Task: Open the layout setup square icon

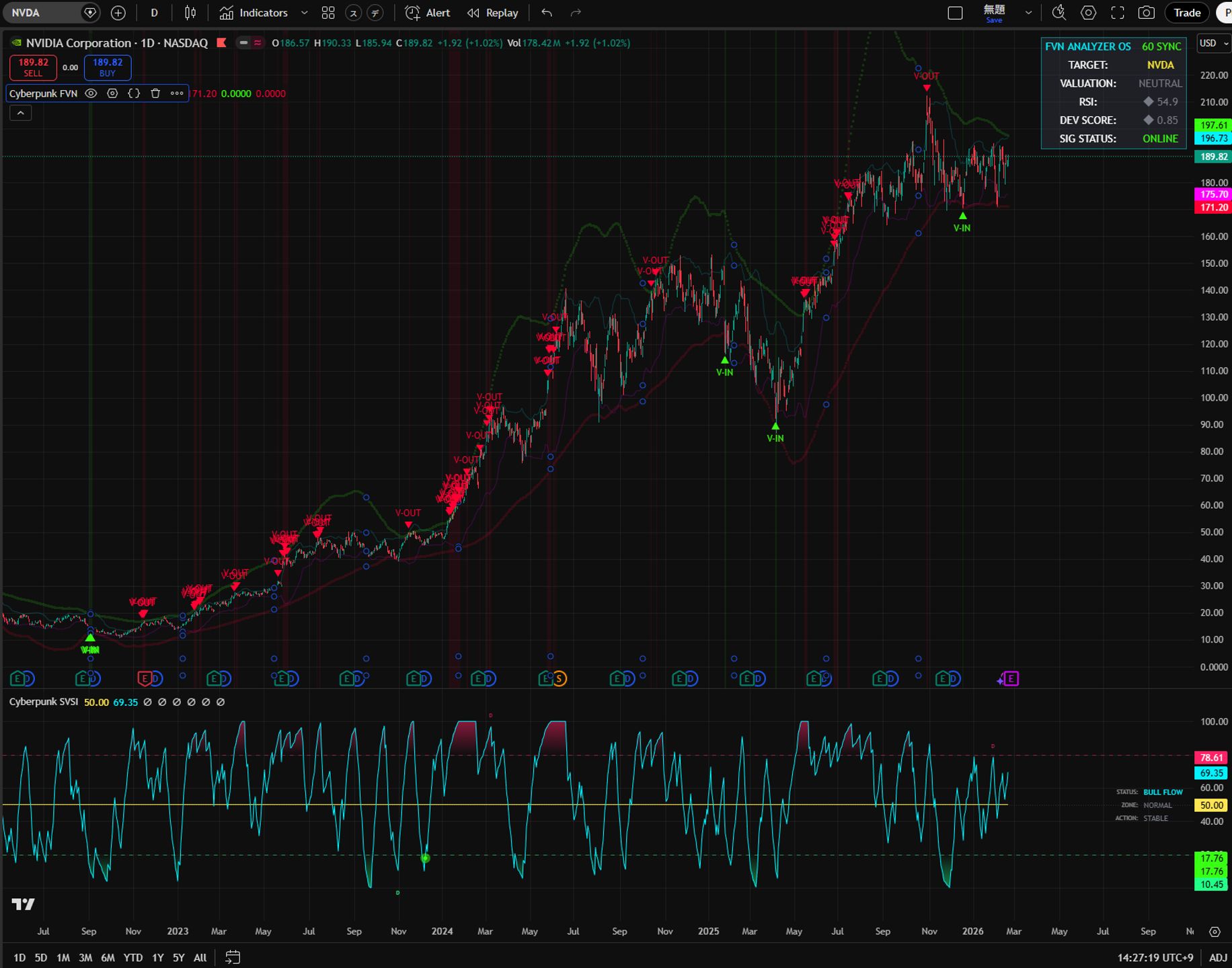Action: click(955, 13)
